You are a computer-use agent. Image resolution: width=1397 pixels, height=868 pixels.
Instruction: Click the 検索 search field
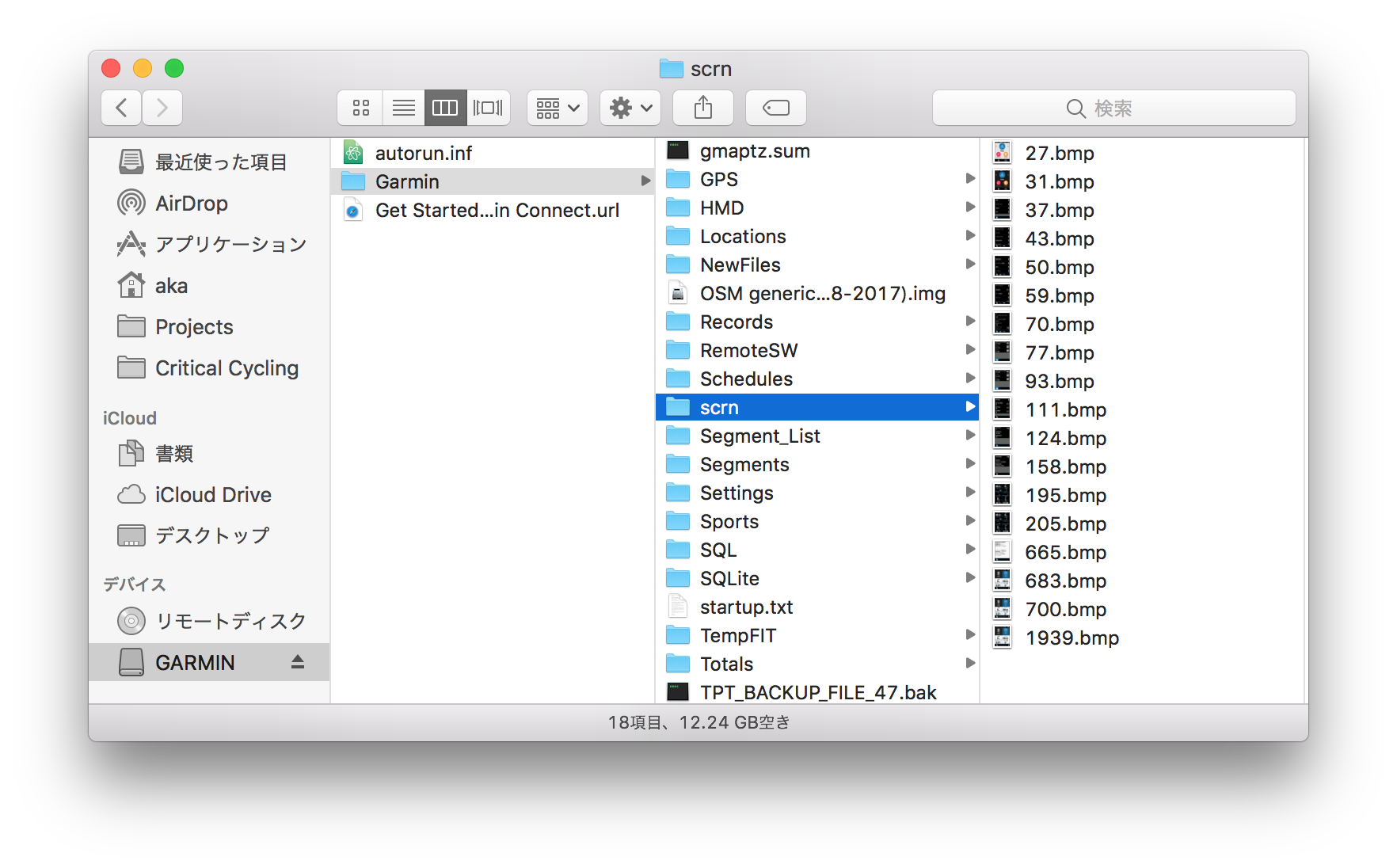point(1113,108)
